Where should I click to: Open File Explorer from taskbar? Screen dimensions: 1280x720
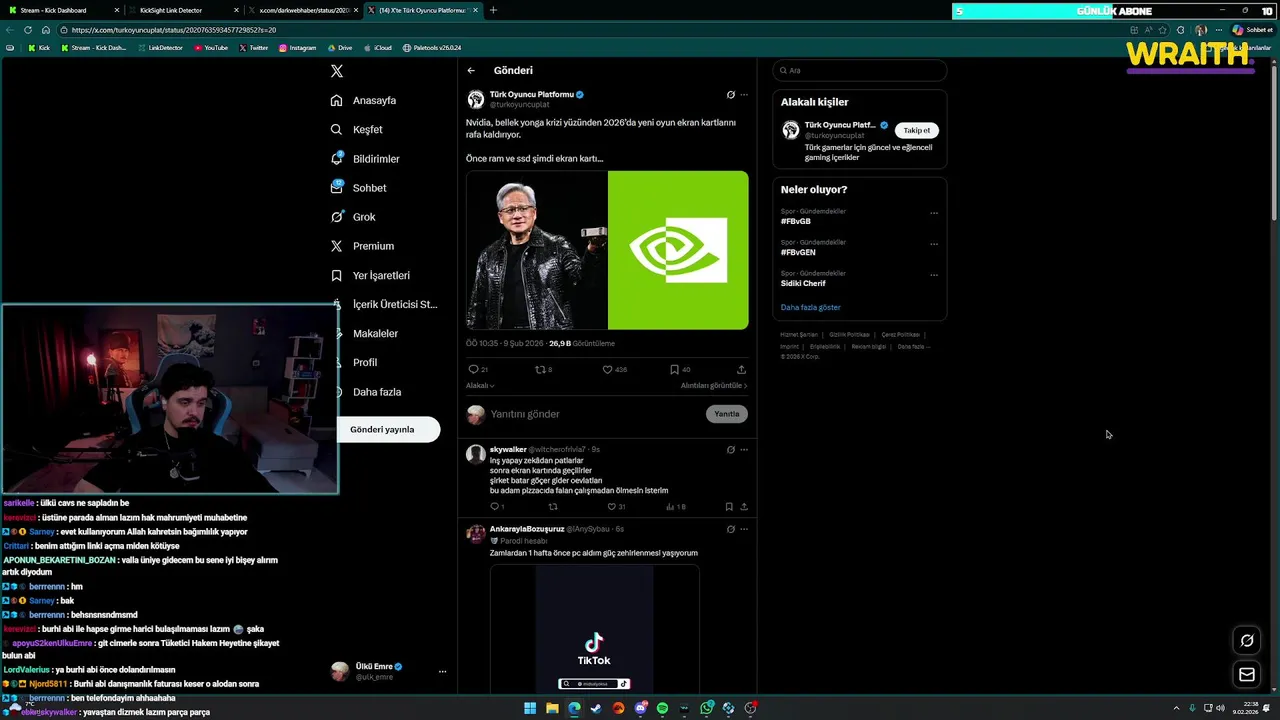click(552, 708)
